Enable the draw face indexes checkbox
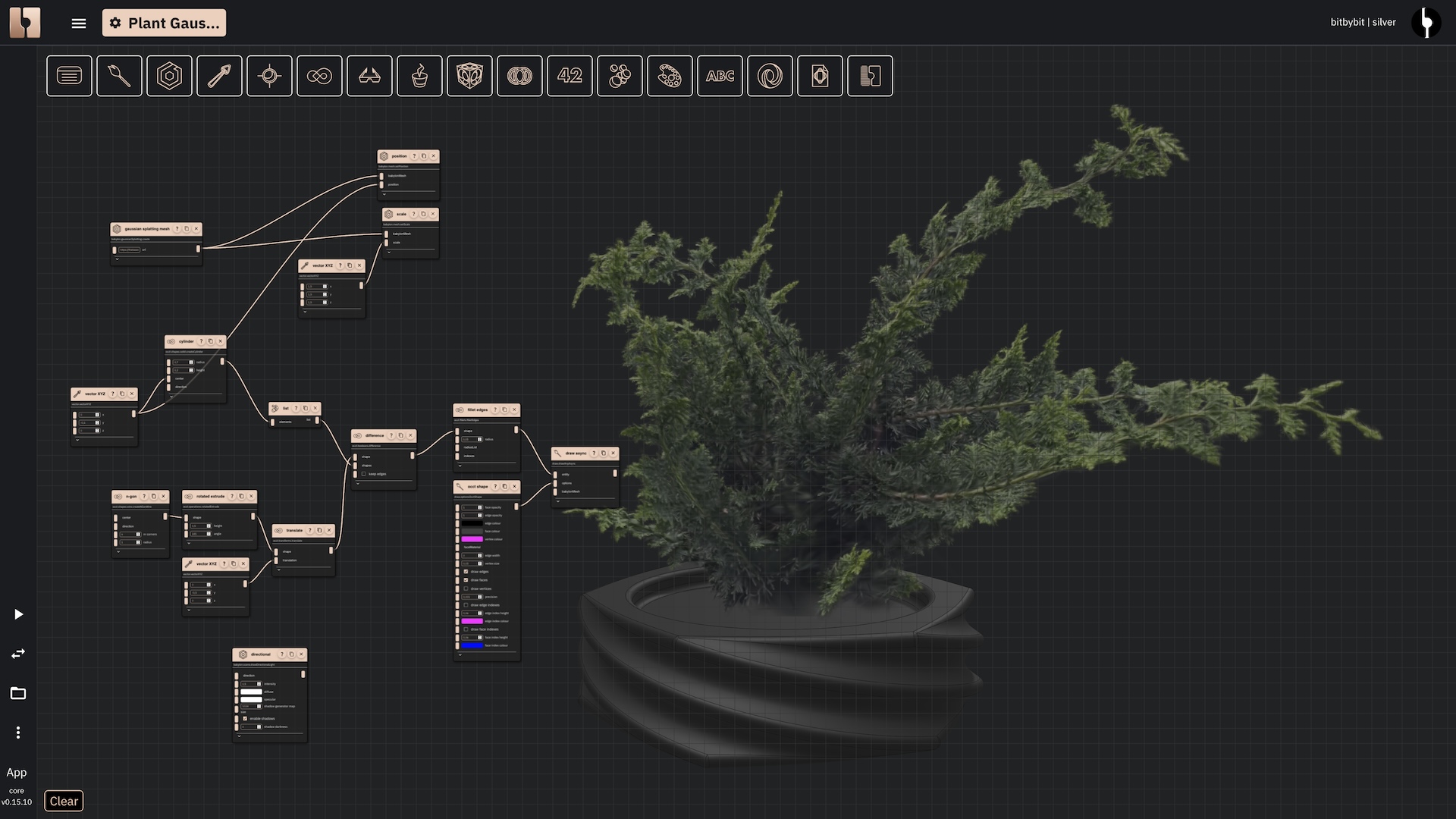The image size is (1456, 819). 466,629
